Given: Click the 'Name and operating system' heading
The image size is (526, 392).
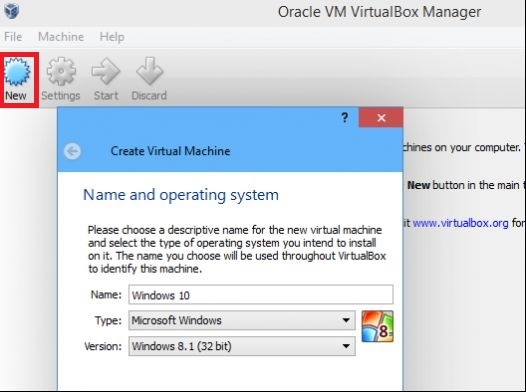Looking at the screenshot, I should click(x=181, y=195).
